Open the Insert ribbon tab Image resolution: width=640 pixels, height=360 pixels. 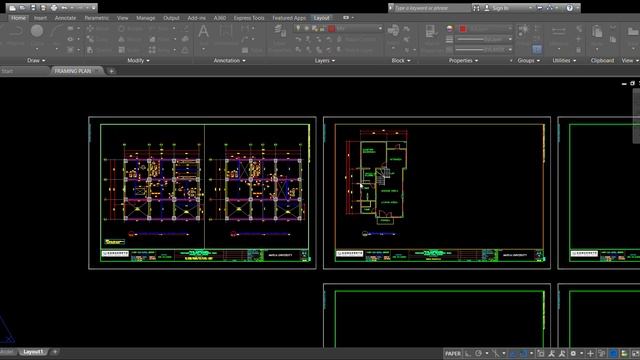pyautogui.click(x=40, y=18)
